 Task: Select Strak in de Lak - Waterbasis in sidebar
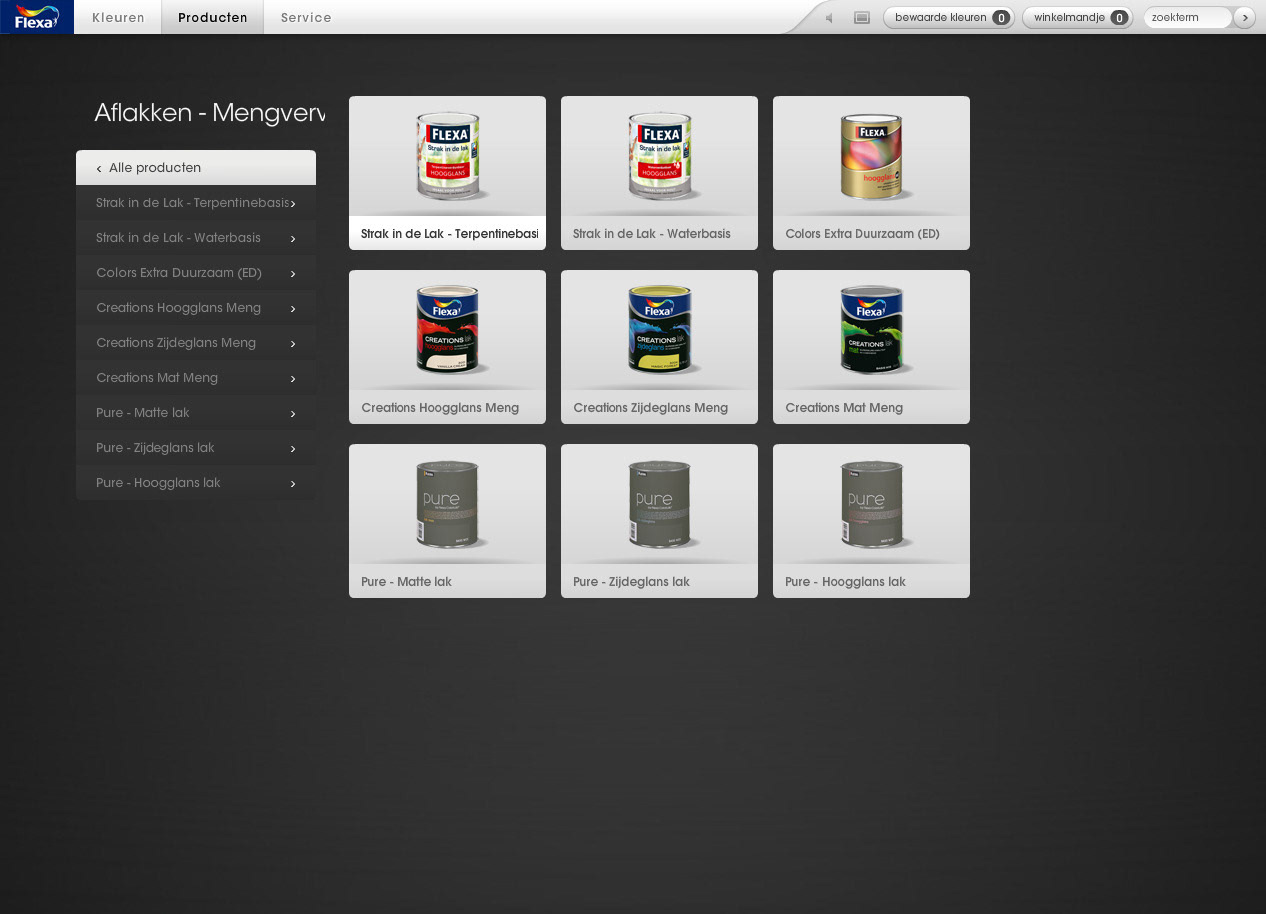point(196,238)
